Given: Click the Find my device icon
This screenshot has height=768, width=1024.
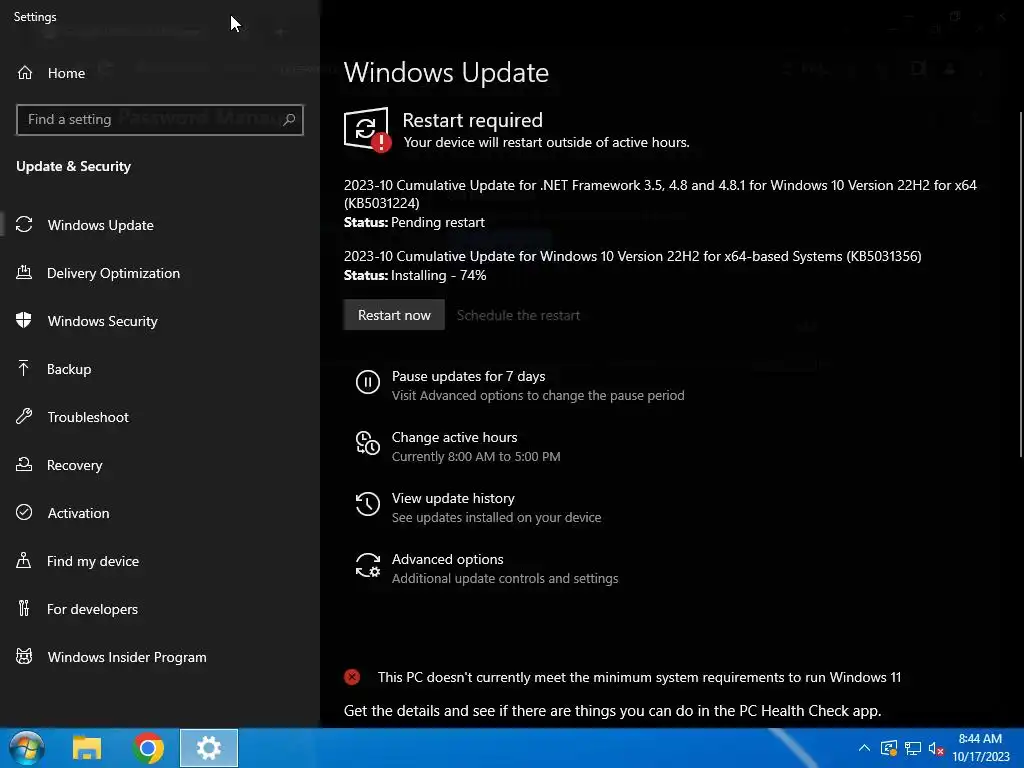Looking at the screenshot, I should (24, 561).
